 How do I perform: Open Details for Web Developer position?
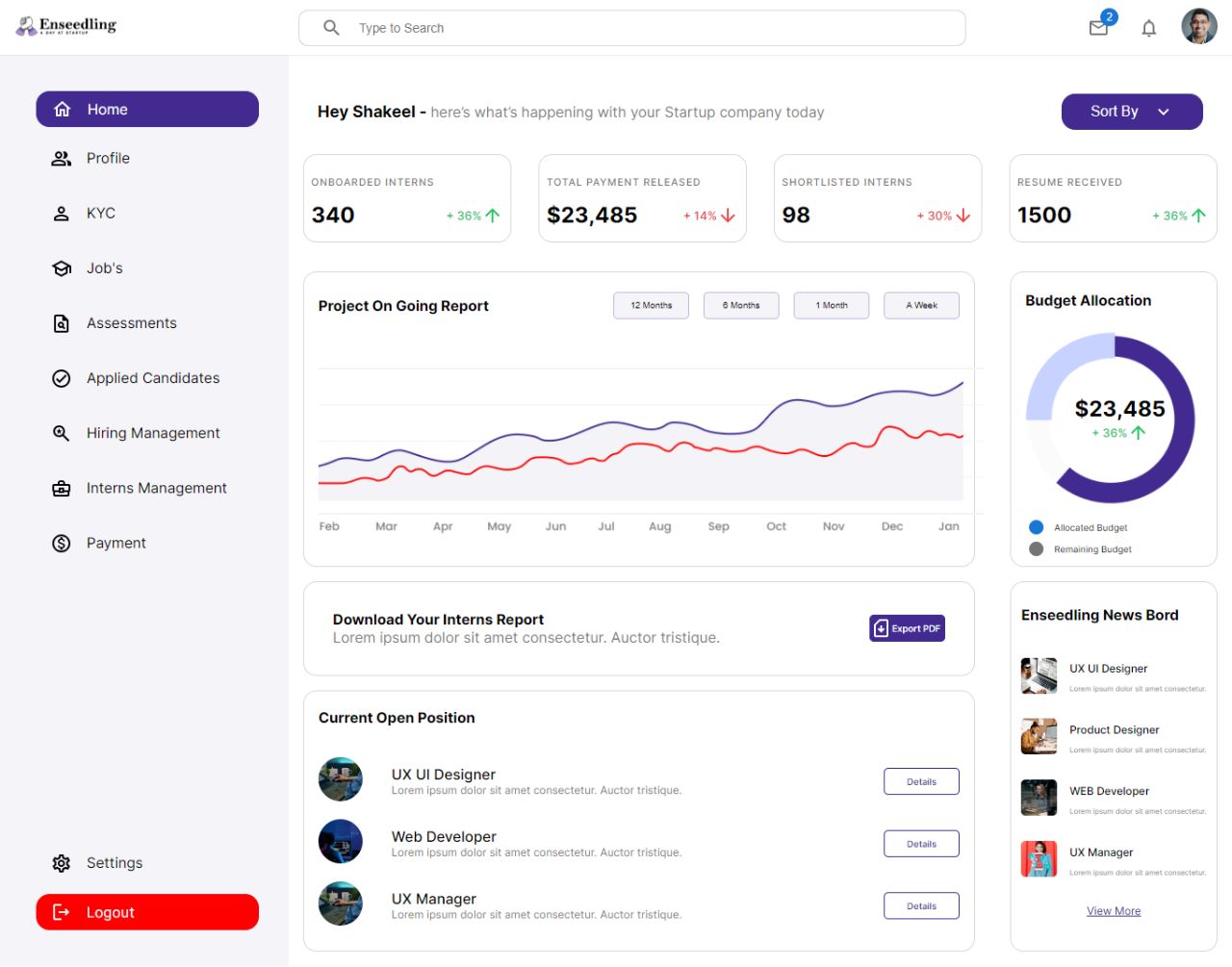pos(921,844)
